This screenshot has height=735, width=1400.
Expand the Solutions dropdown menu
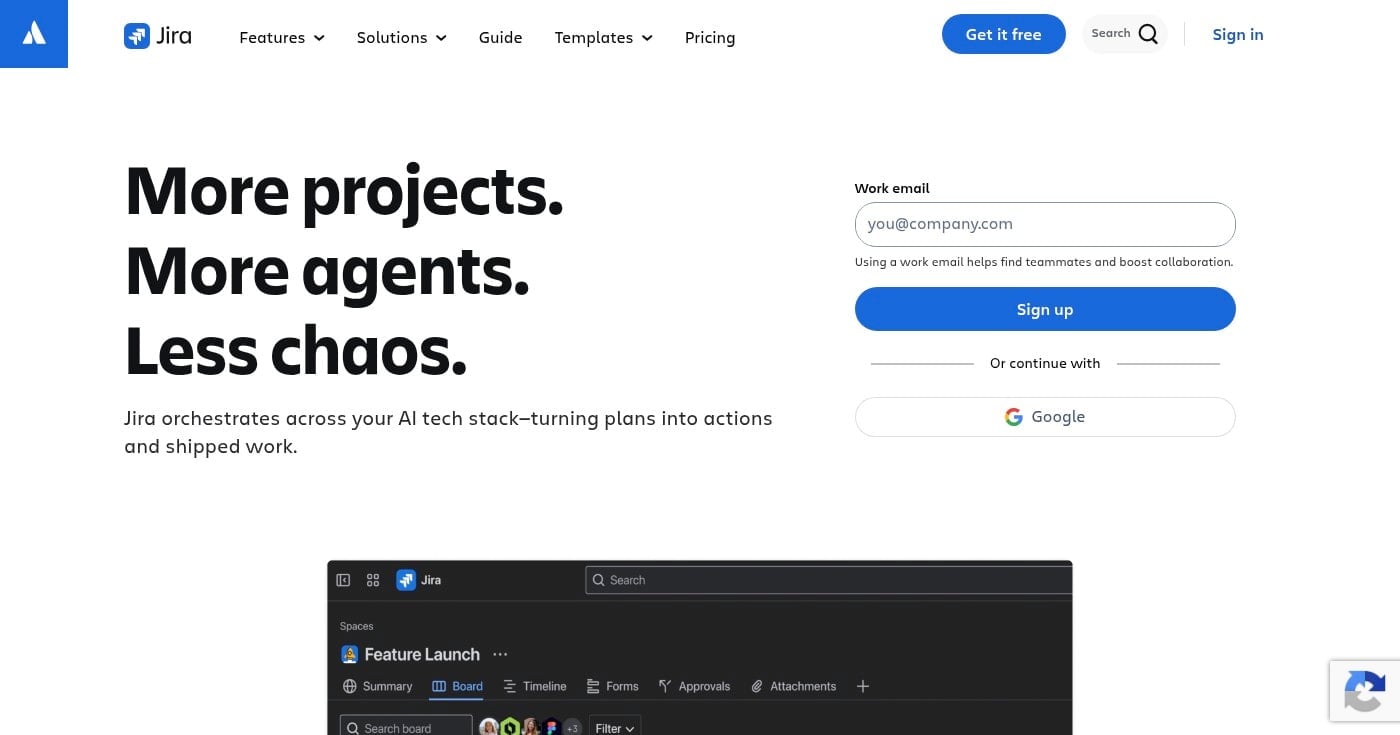point(402,37)
